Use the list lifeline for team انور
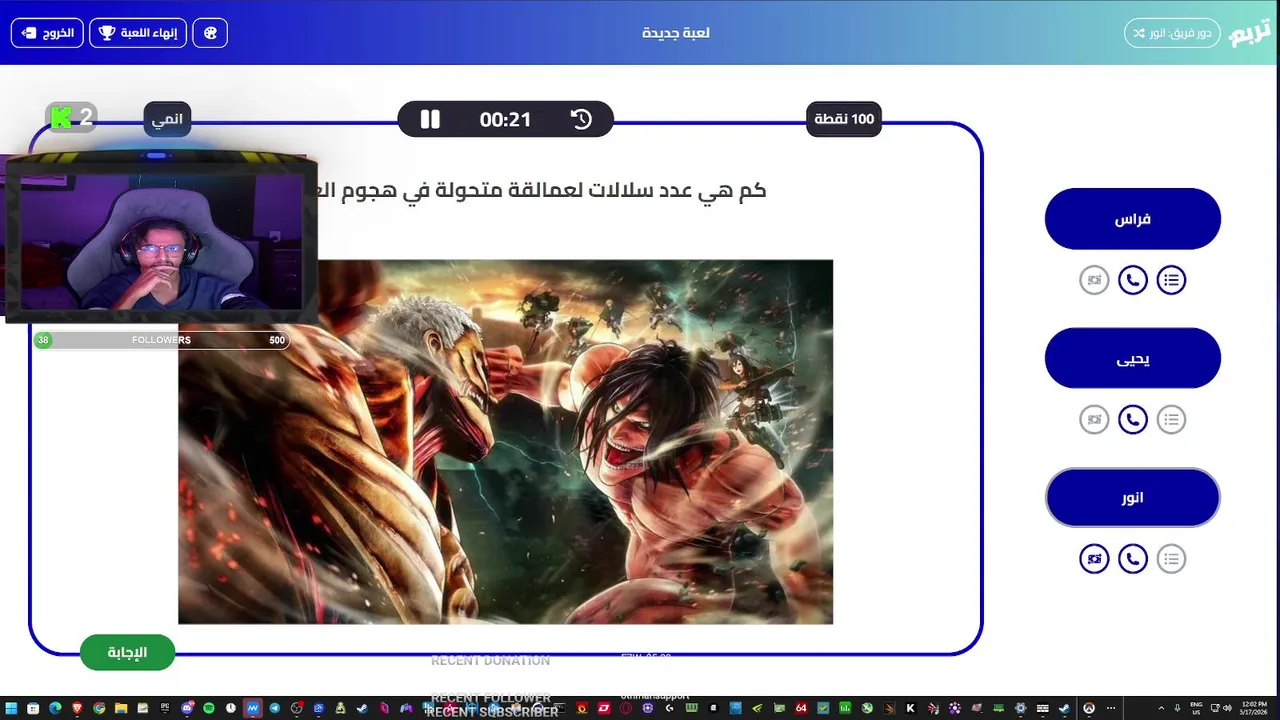Viewport: 1280px width, 720px height. [1171, 558]
